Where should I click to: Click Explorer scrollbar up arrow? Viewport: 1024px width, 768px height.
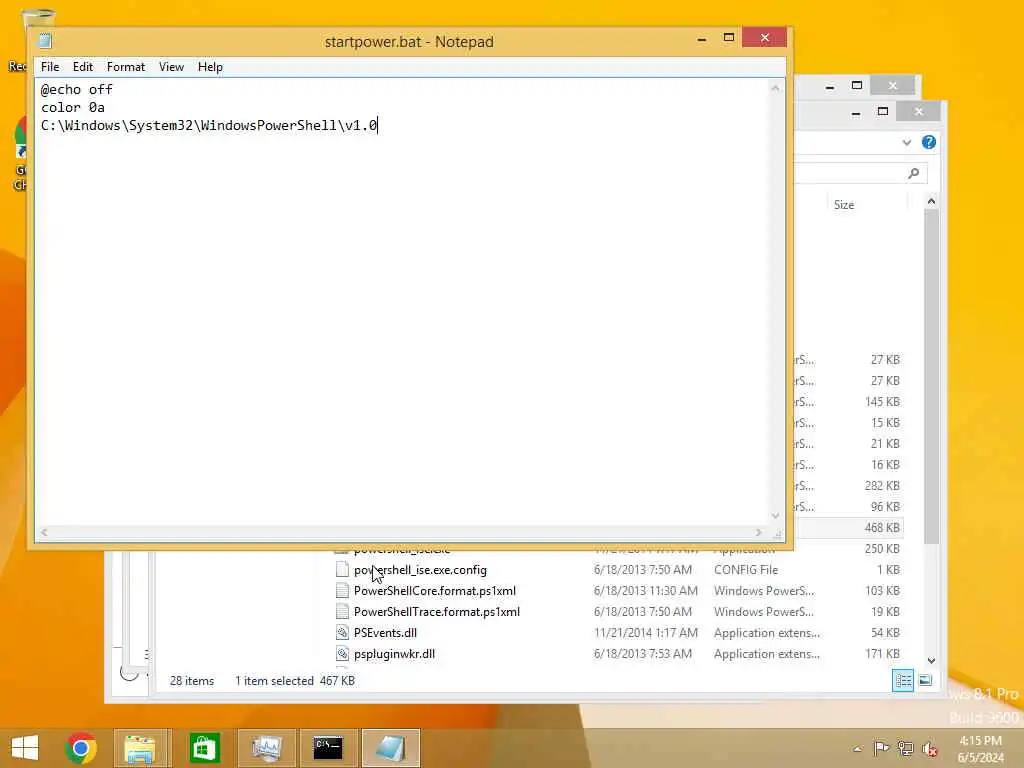coord(931,202)
